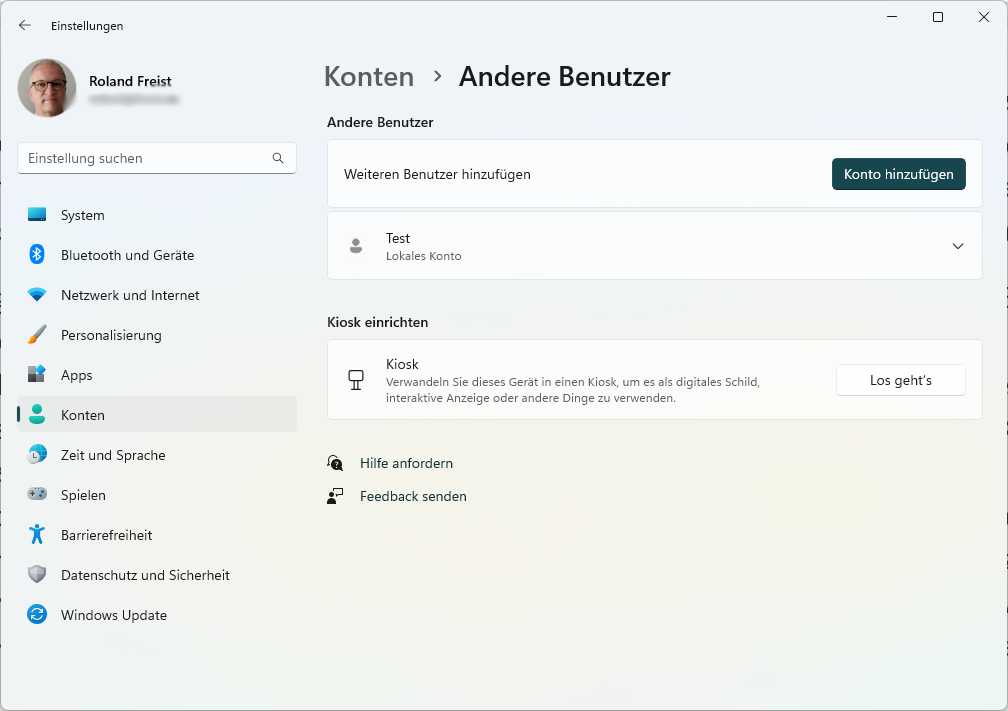Select the Bluetooth und Geräte icon
This screenshot has height=711, width=1008.
(36, 255)
